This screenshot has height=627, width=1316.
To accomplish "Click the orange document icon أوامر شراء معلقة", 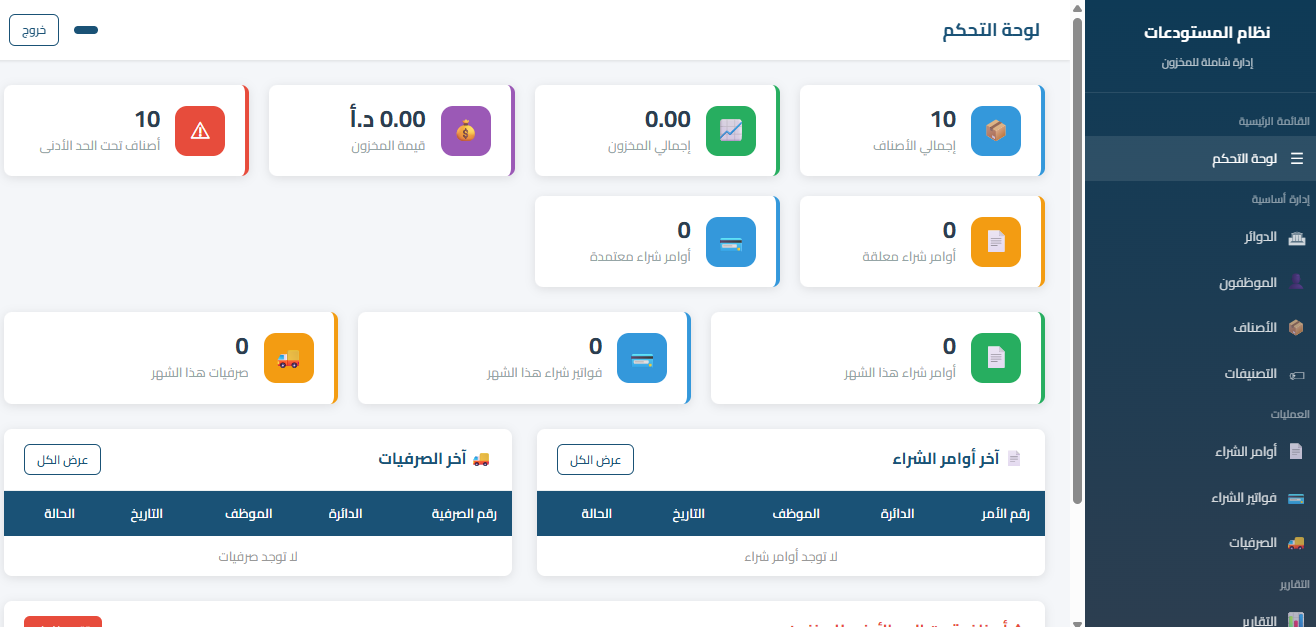I will (x=996, y=242).
